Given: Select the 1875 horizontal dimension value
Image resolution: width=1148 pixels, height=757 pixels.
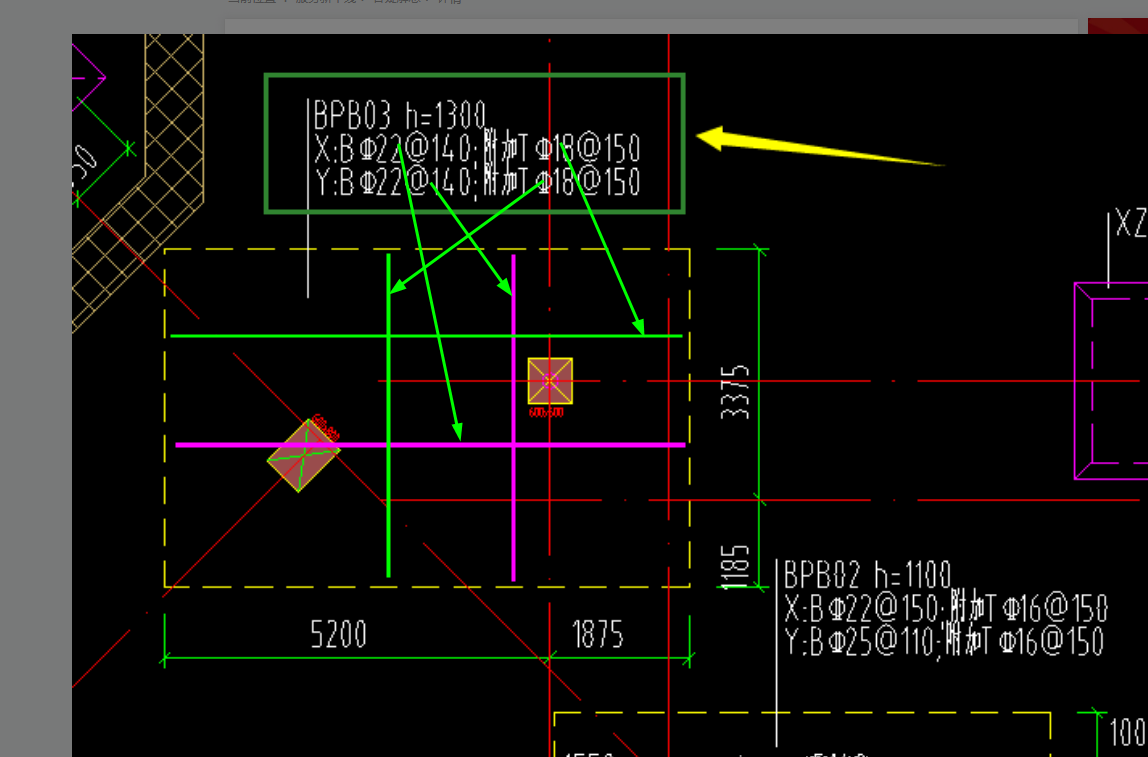Looking at the screenshot, I should coord(597,634).
